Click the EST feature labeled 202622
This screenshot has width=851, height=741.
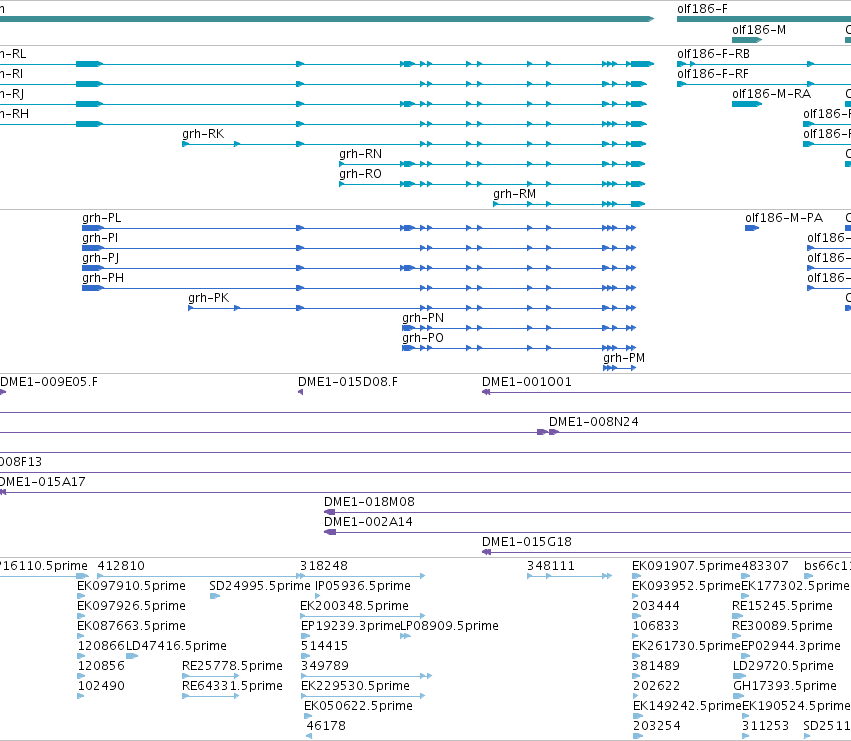(x=656, y=686)
